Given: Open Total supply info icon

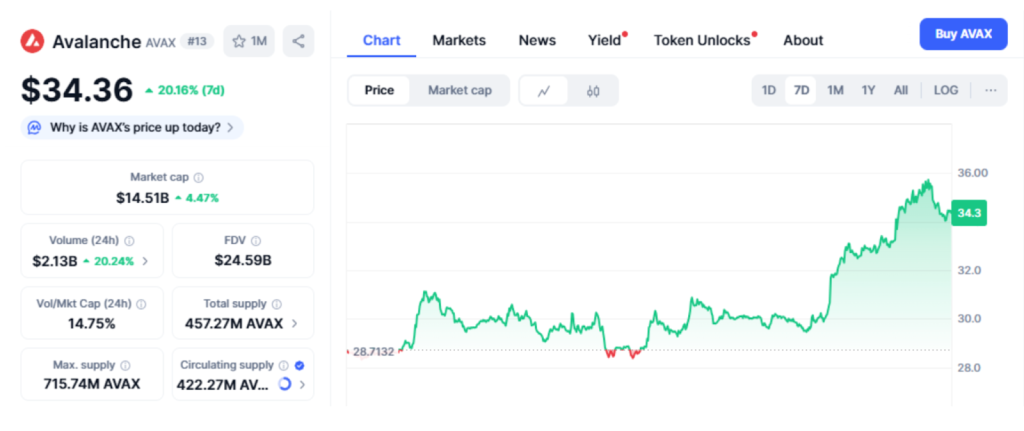Looking at the screenshot, I should [x=277, y=304].
